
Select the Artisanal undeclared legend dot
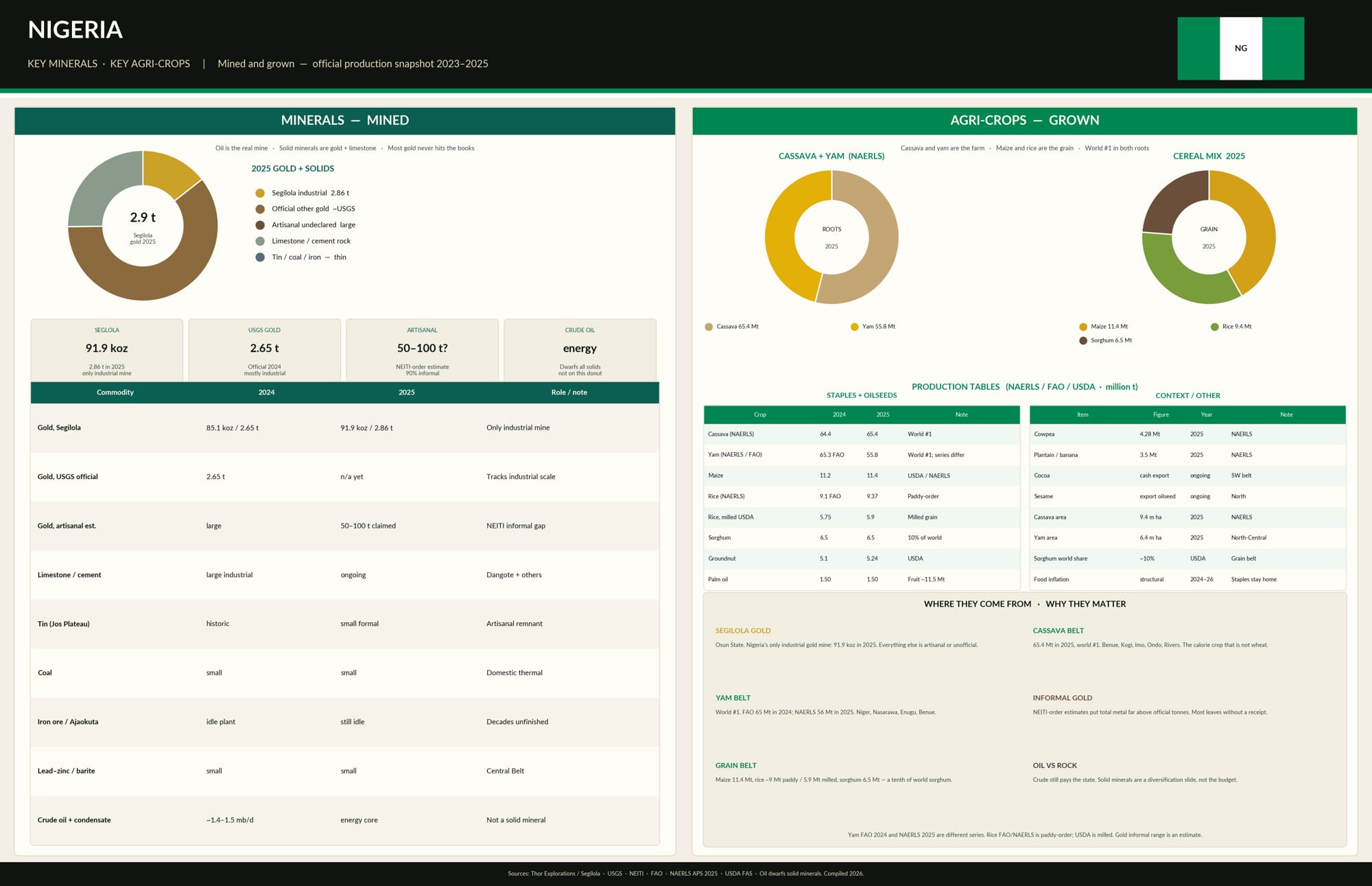pyautogui.click(x=260, y=225)
